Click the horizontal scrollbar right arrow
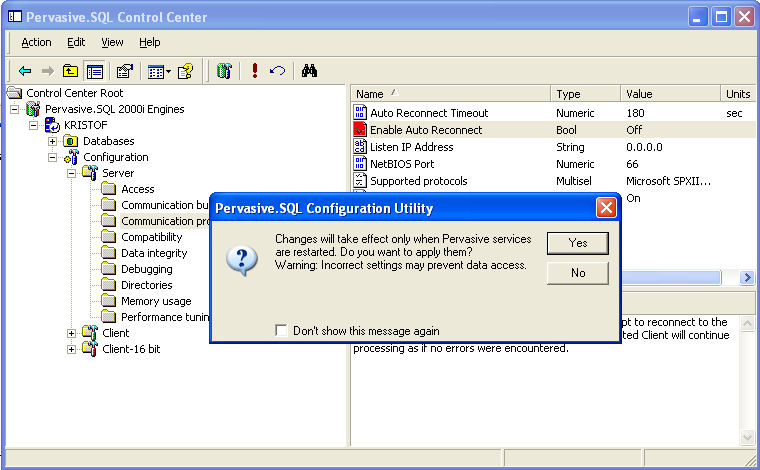This screenshot has width=760, height=470. coord(747,277)
